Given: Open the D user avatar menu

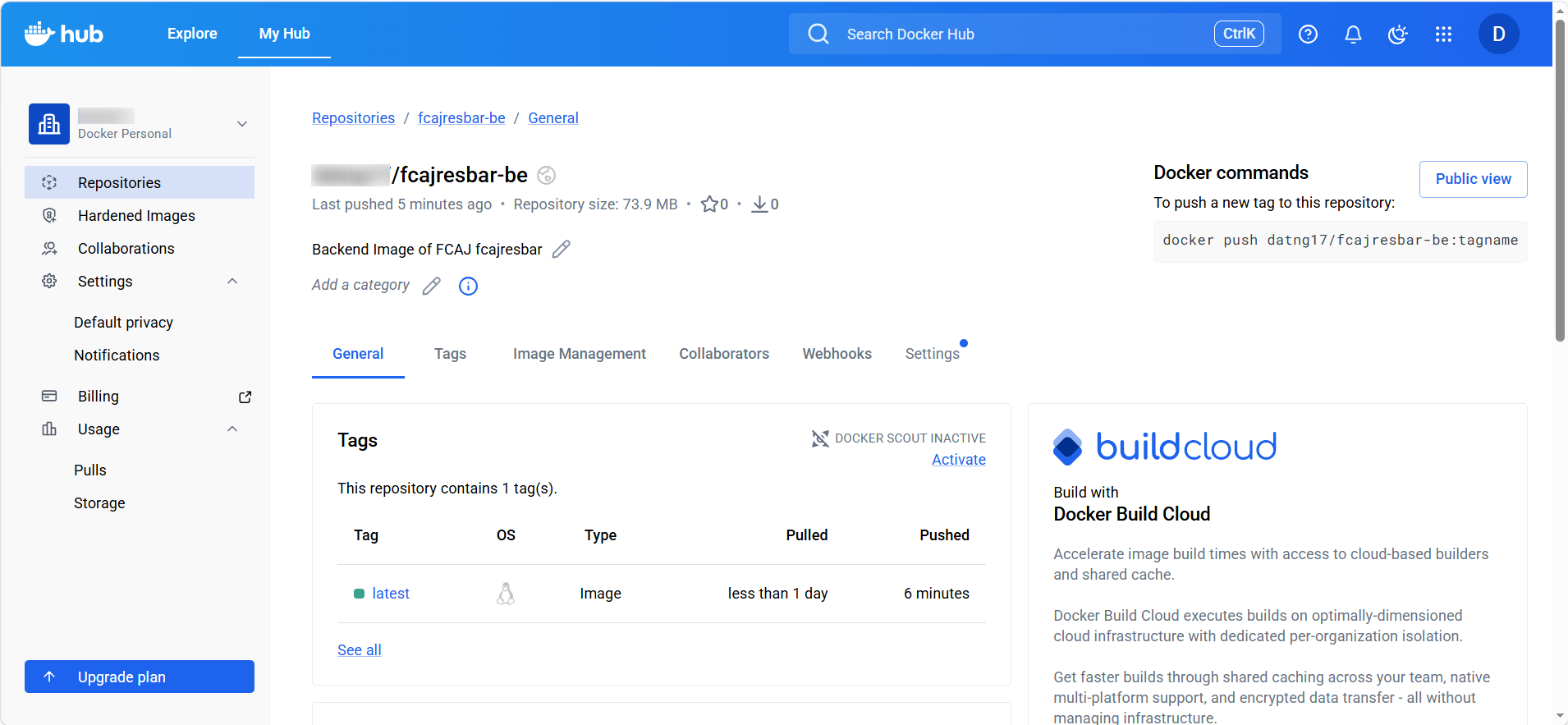Looking at the screenshot, I should 1498,34.
